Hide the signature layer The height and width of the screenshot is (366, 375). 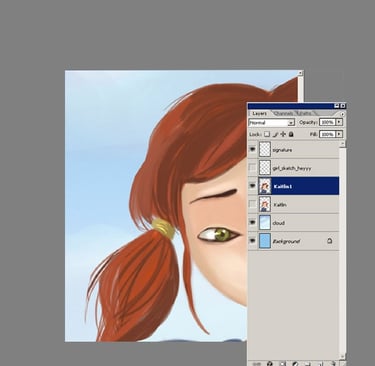click(x=253, y=150)
